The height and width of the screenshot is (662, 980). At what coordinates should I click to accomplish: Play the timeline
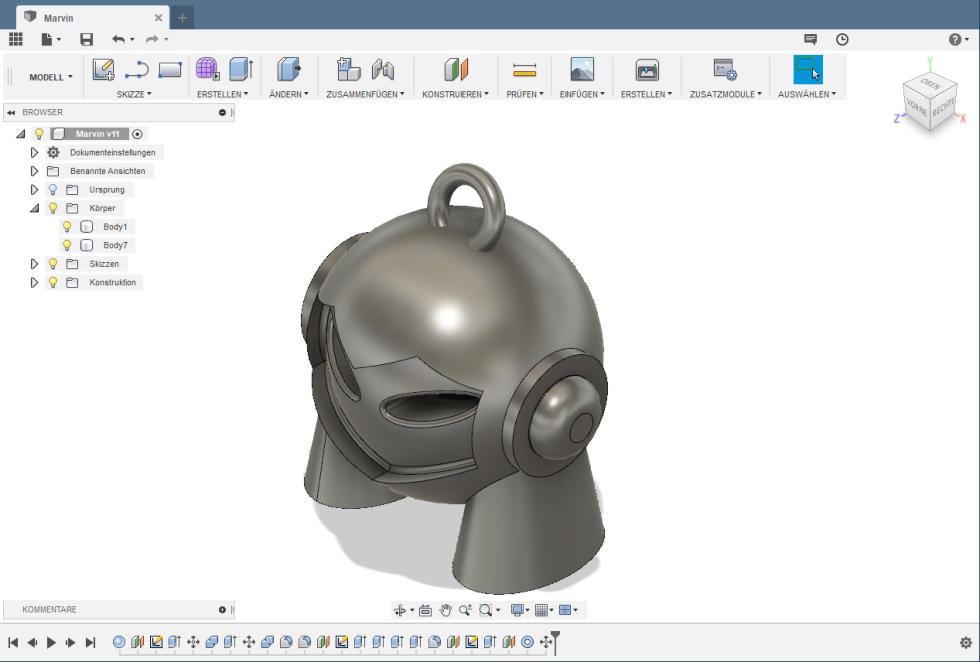pyautogui.click(x=51, y=642)
